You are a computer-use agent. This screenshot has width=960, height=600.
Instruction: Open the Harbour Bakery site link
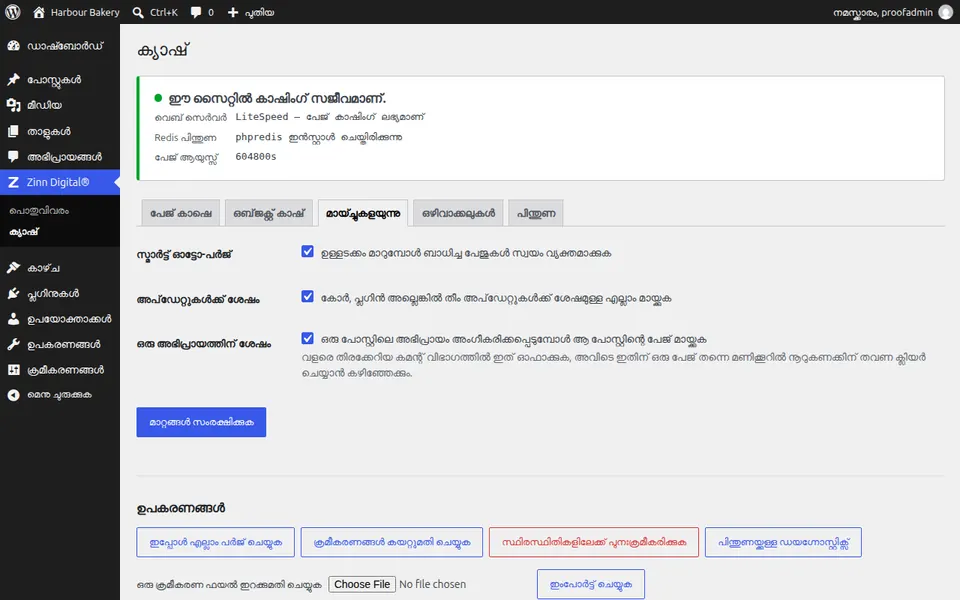pyautogui.click(x=85, y=12)
